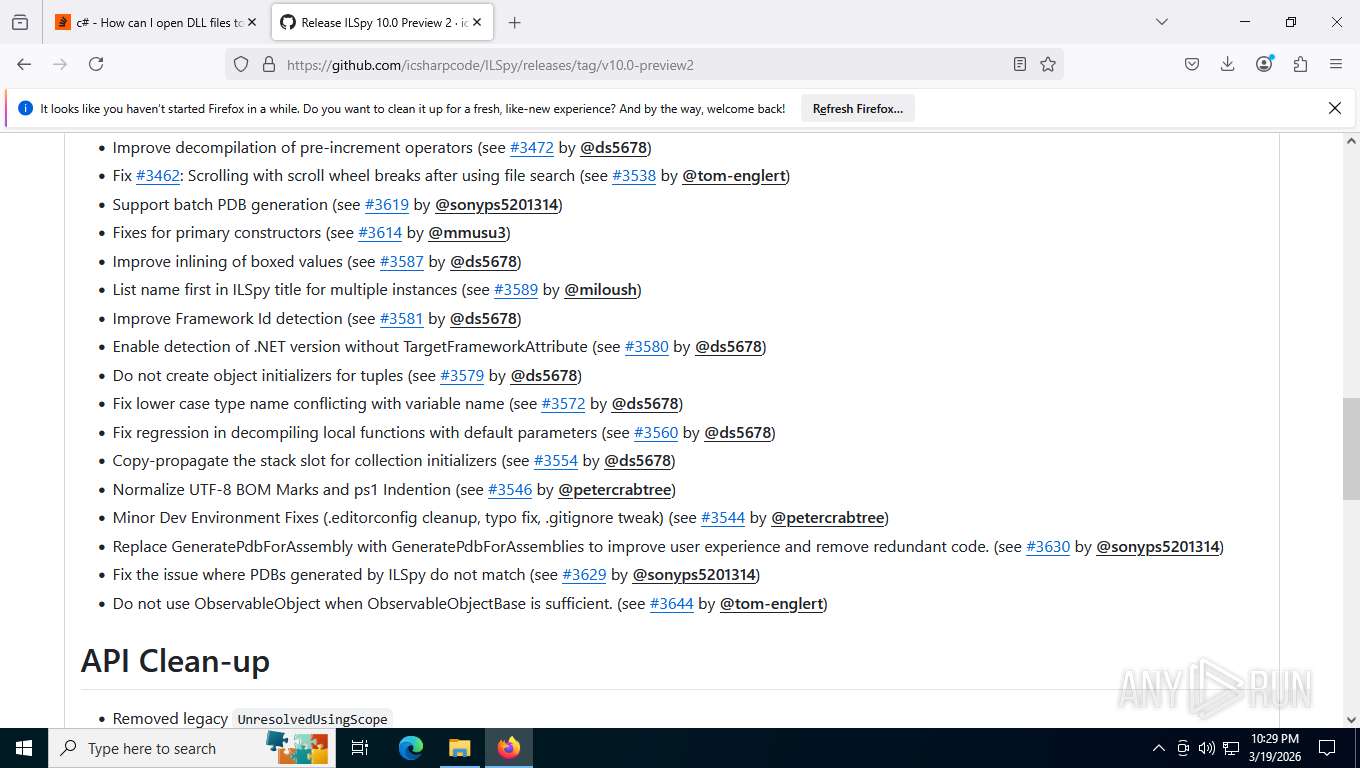1360x768 pixels.
Task: Open pull request #3554 link
Action: tap(556, 460)
